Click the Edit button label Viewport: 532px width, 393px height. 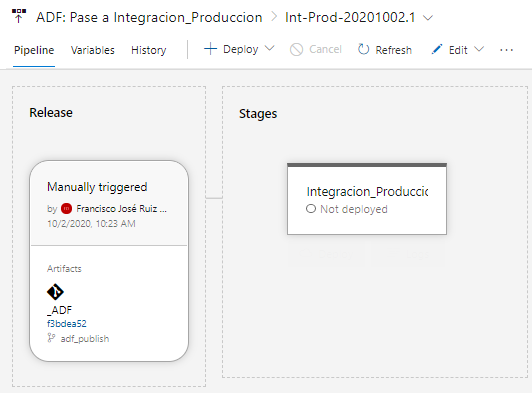pyautogui.click(x=458, y=50)
